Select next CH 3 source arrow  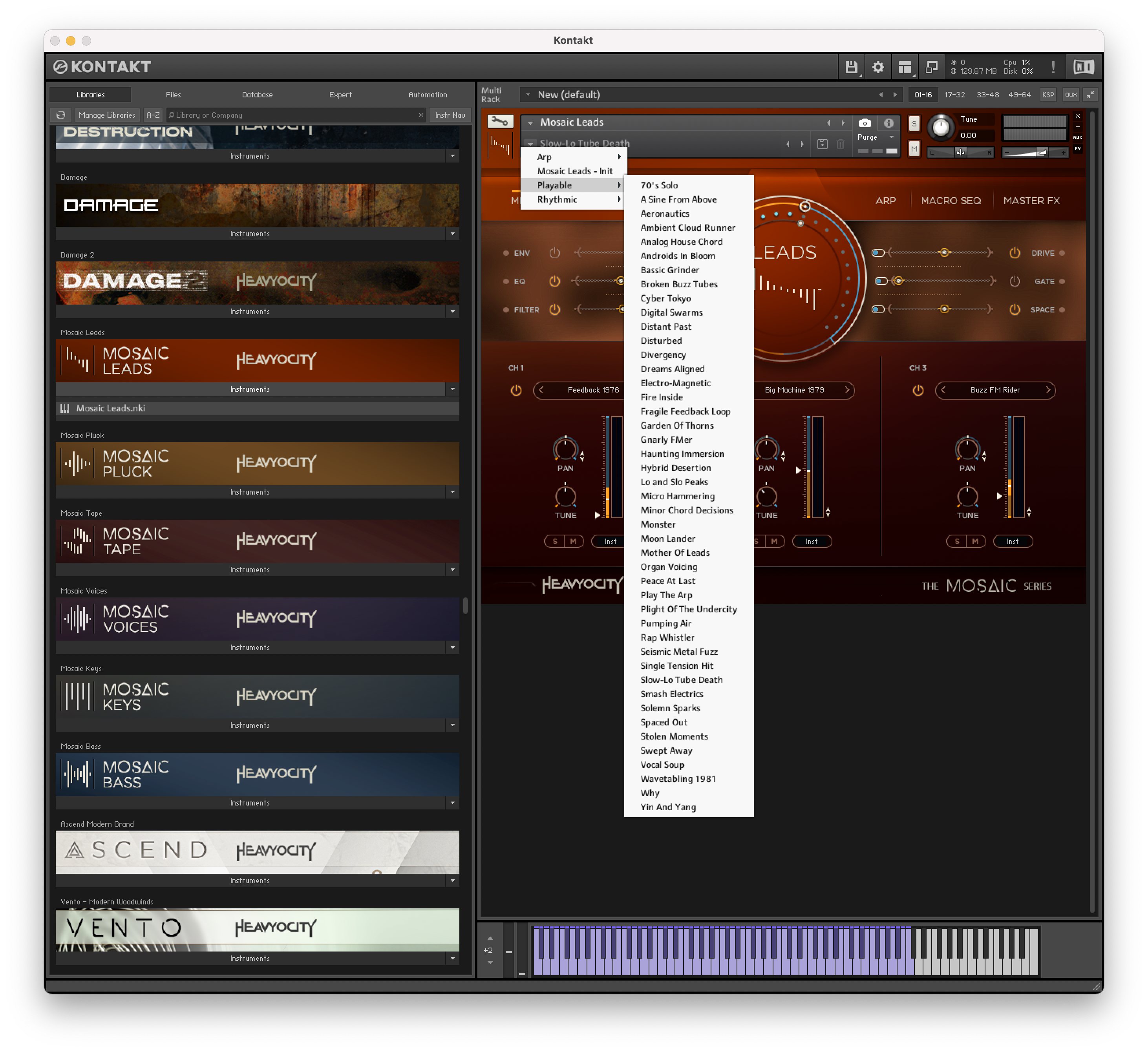(x=1047, y=390)
